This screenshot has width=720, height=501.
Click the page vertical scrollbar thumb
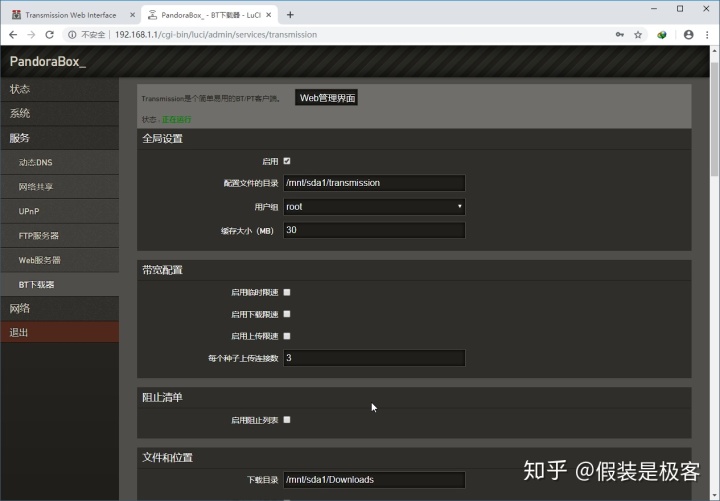tap(714, 119)
